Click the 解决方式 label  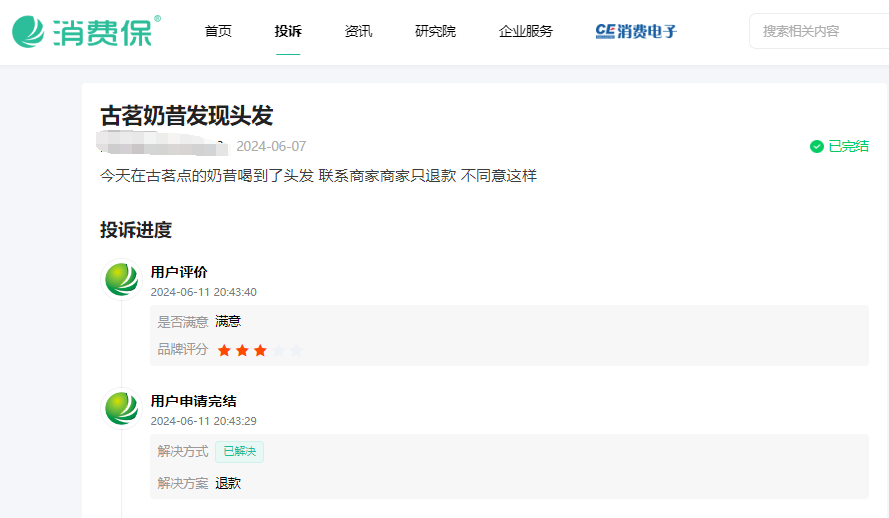click(183, 451)
